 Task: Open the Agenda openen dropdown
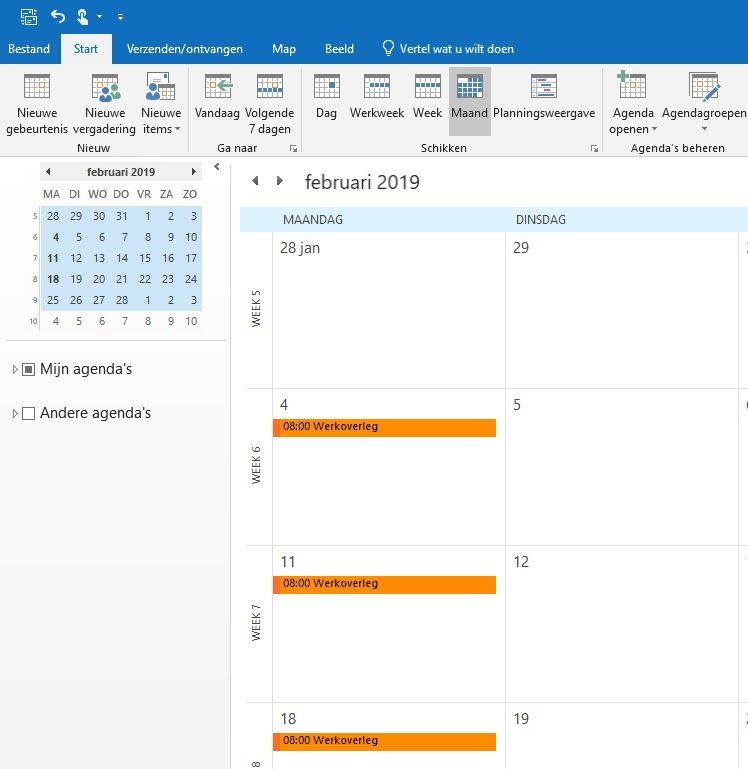pos(633,104)
